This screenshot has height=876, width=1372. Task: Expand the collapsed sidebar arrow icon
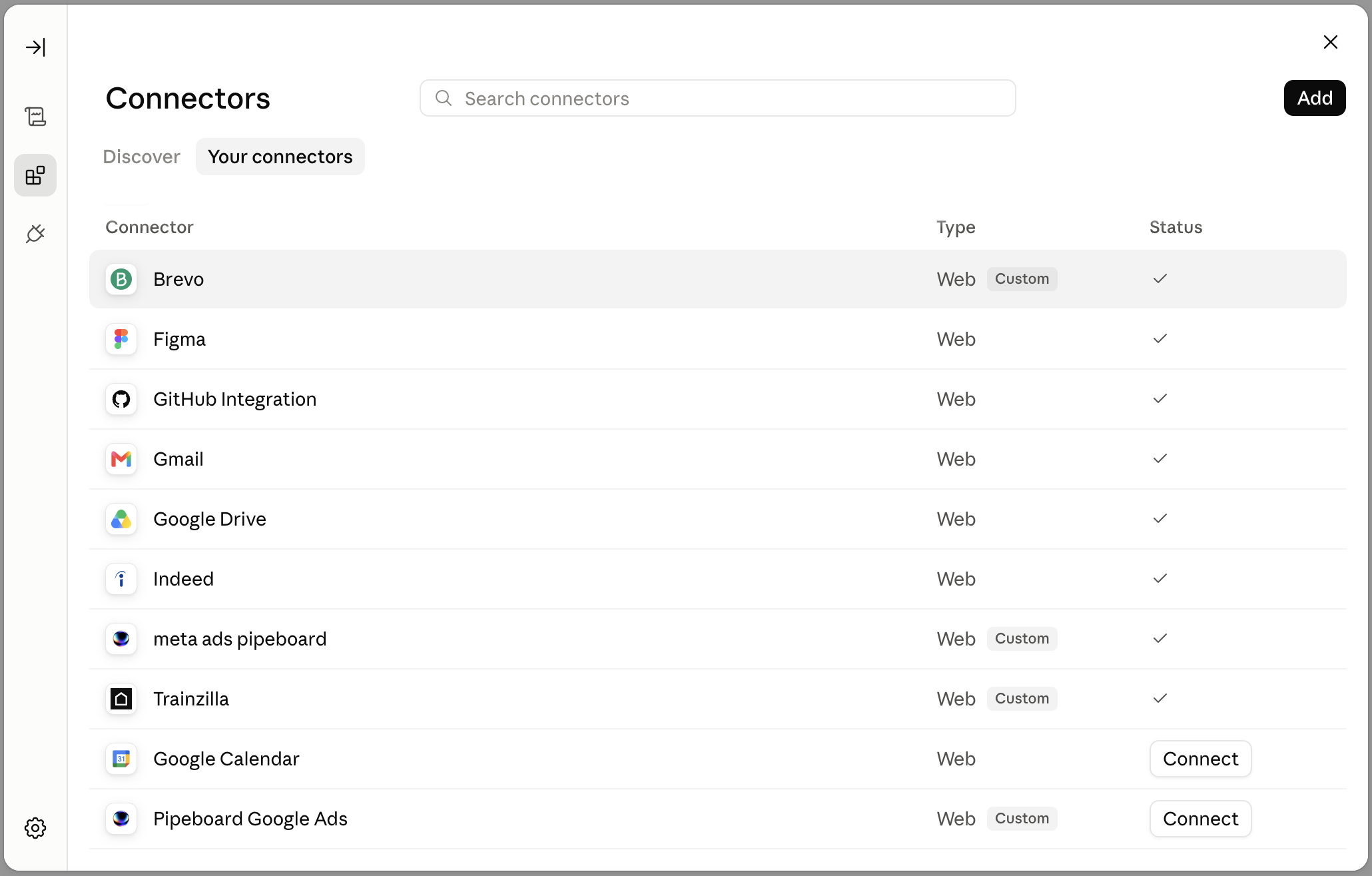click(35, 47)
